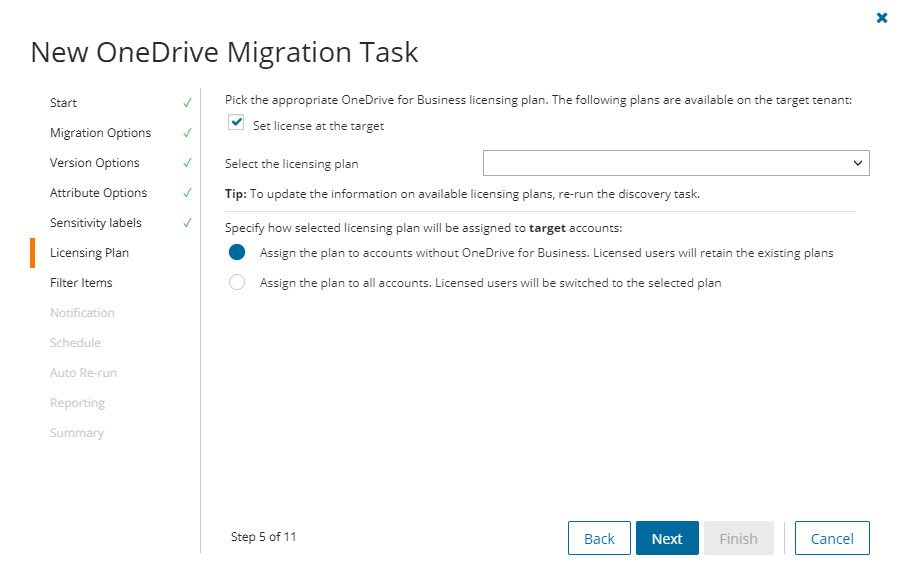The width and height of the screenshot is (900, 585).
Task: Click the Summary step in sidebar
Action: point(77,433)
